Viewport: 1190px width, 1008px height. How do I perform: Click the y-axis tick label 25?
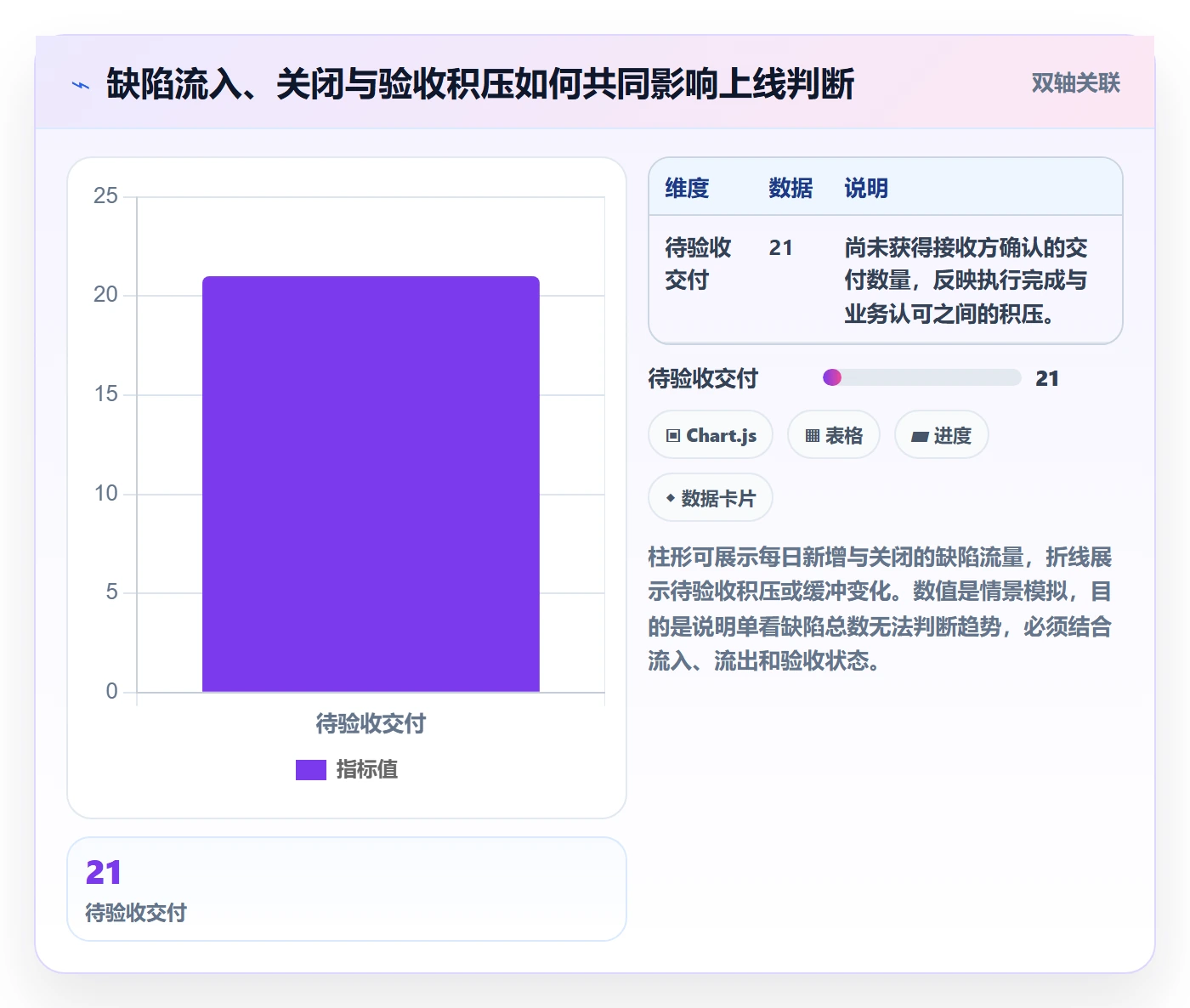(x=105, y=196)
